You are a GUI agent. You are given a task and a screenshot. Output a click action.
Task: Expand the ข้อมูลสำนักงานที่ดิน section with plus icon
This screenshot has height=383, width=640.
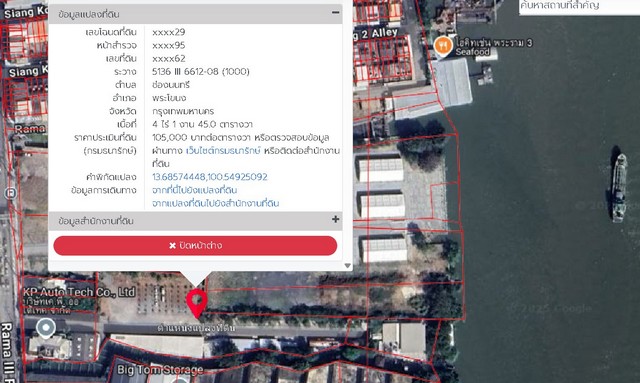(x=336, y=219)
